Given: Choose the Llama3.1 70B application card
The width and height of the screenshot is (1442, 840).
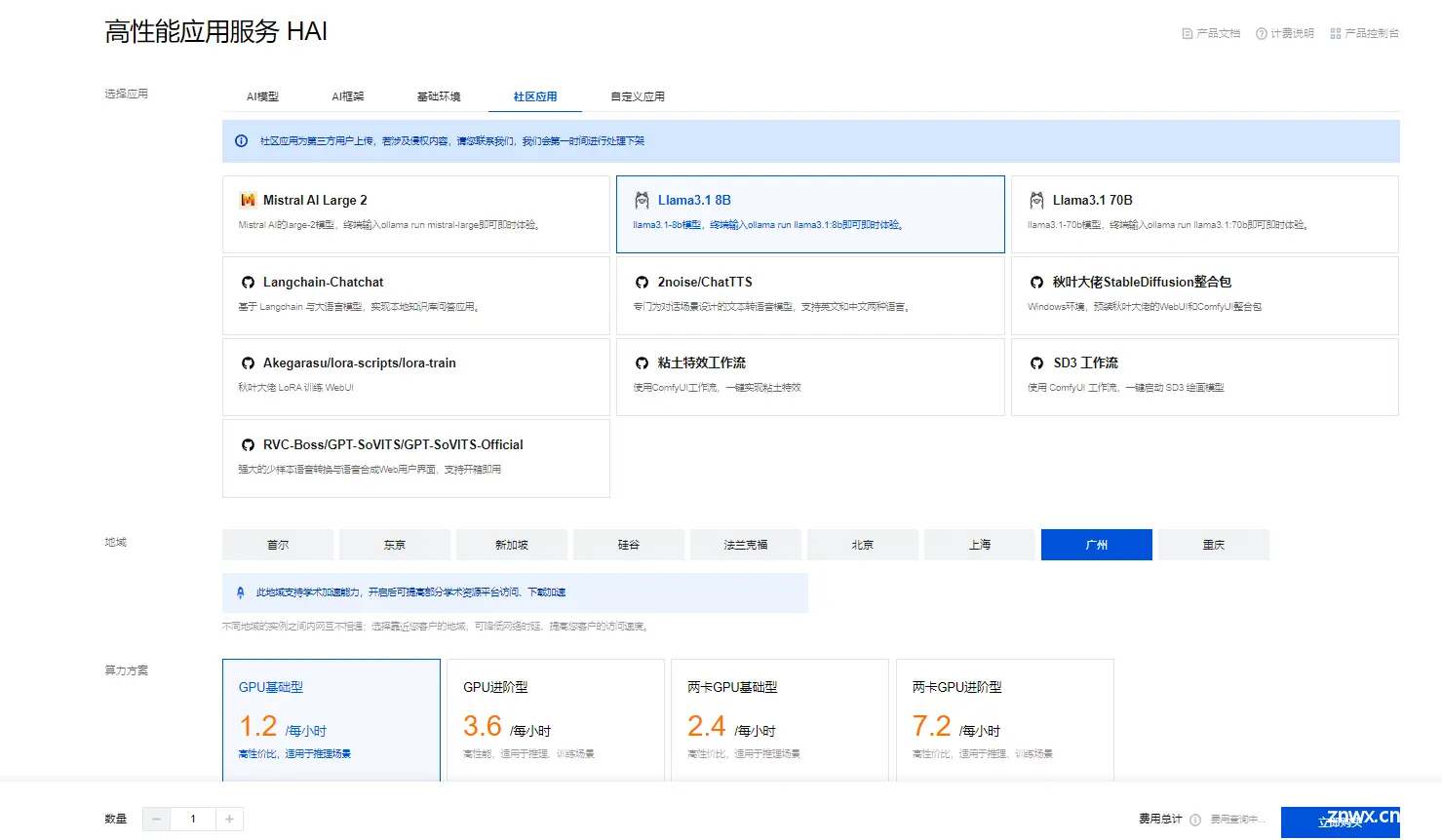Looking at the screenshot, I should [1205, 214].
